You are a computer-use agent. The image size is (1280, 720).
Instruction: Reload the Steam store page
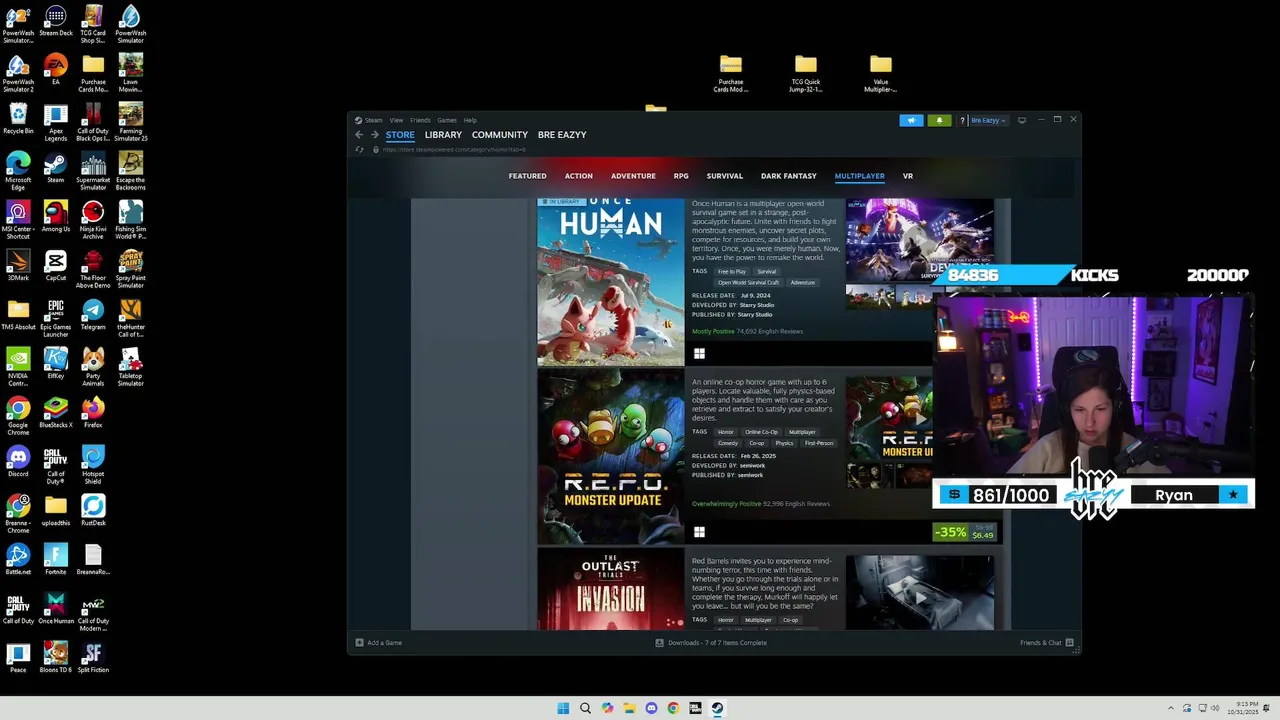pos(359,150)
